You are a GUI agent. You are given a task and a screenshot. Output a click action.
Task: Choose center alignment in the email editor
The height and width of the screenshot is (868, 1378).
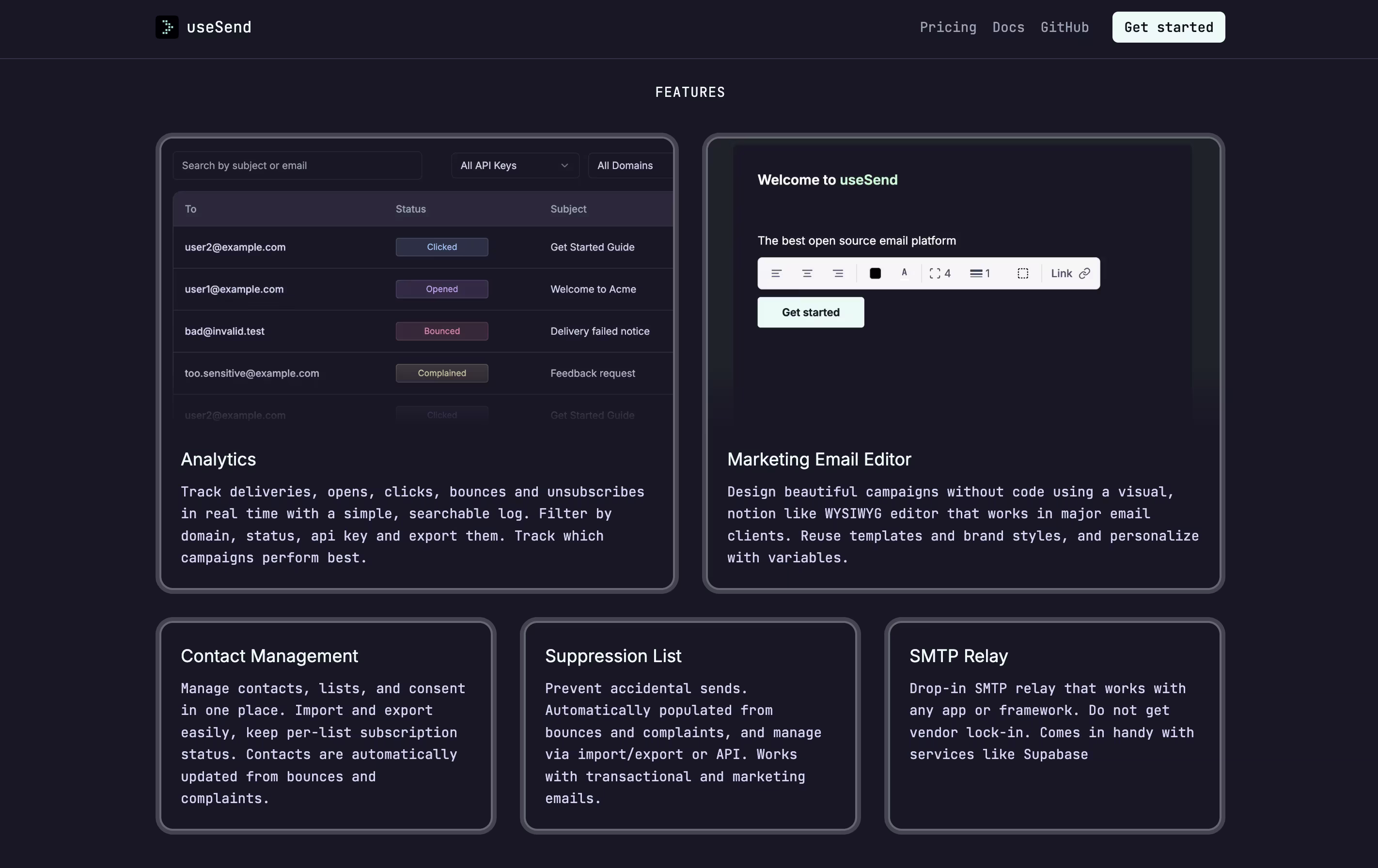point(807,273)
